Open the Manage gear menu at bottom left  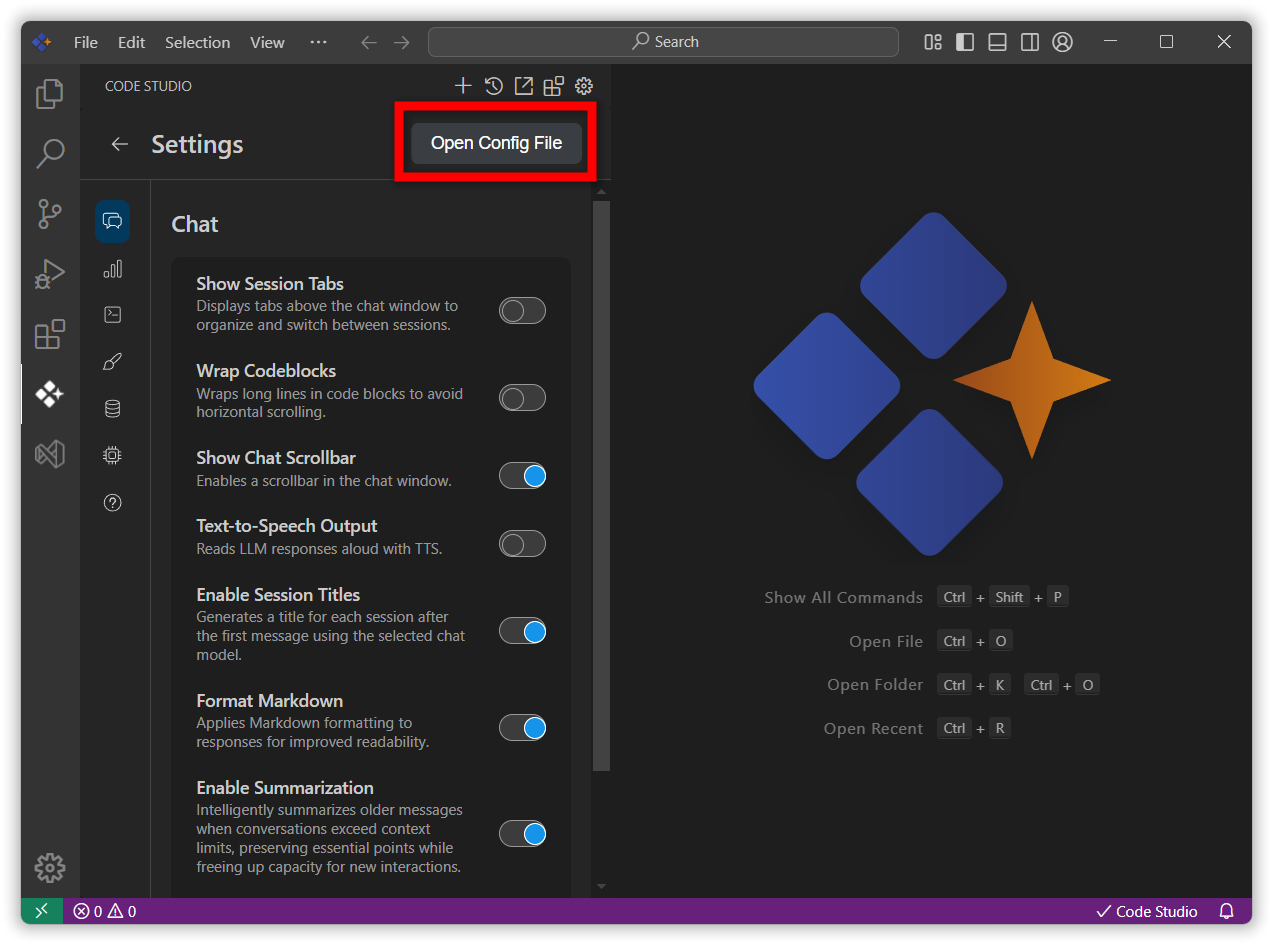50,867
